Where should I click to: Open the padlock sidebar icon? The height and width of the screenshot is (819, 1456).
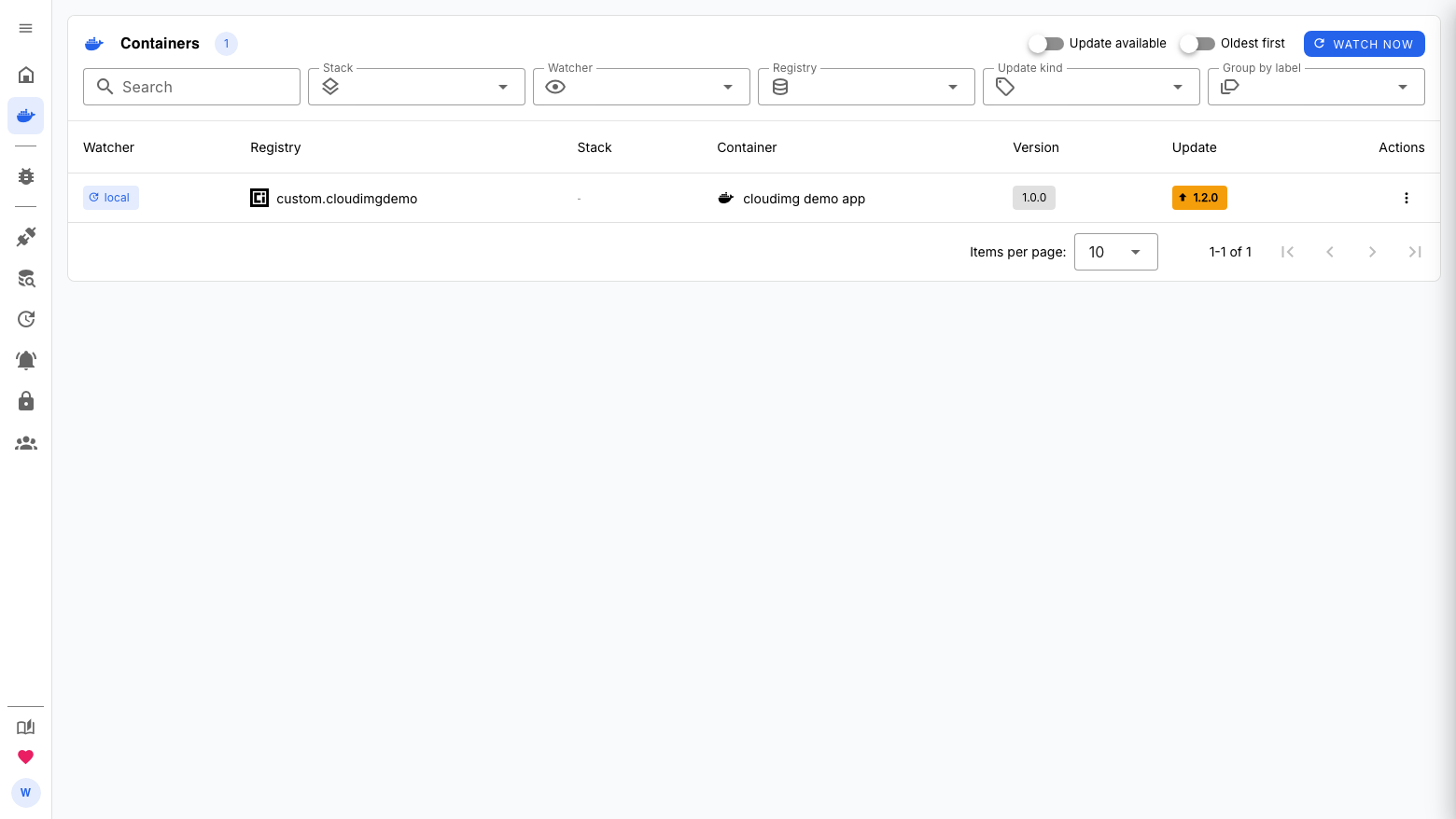click(x=26, y=401)
